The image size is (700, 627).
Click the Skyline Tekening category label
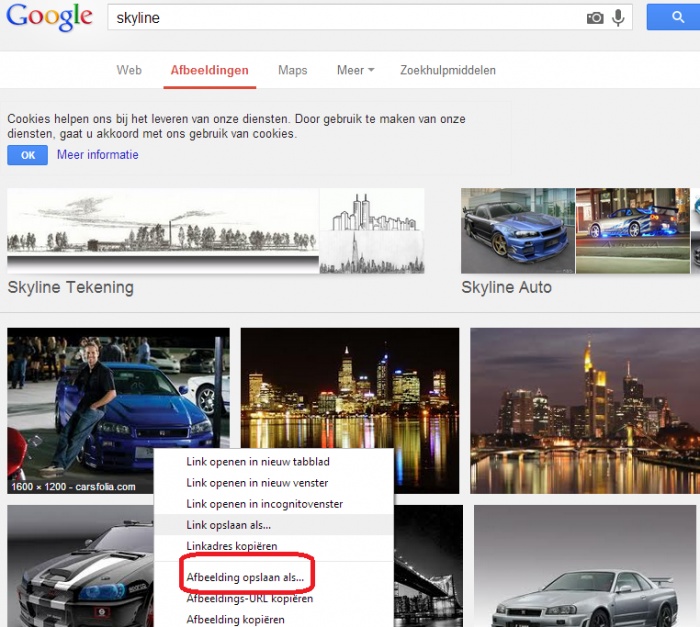tap(71, 287)
